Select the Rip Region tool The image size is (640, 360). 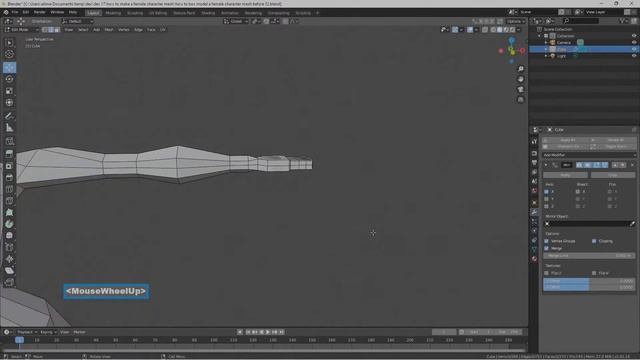pyautogui.click(x=9, y=282)
